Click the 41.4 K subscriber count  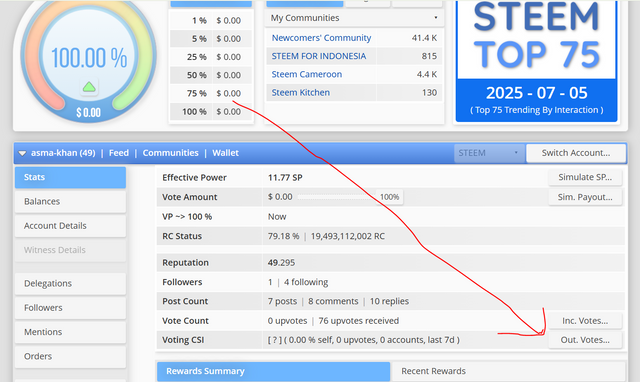tap(424, 38)
